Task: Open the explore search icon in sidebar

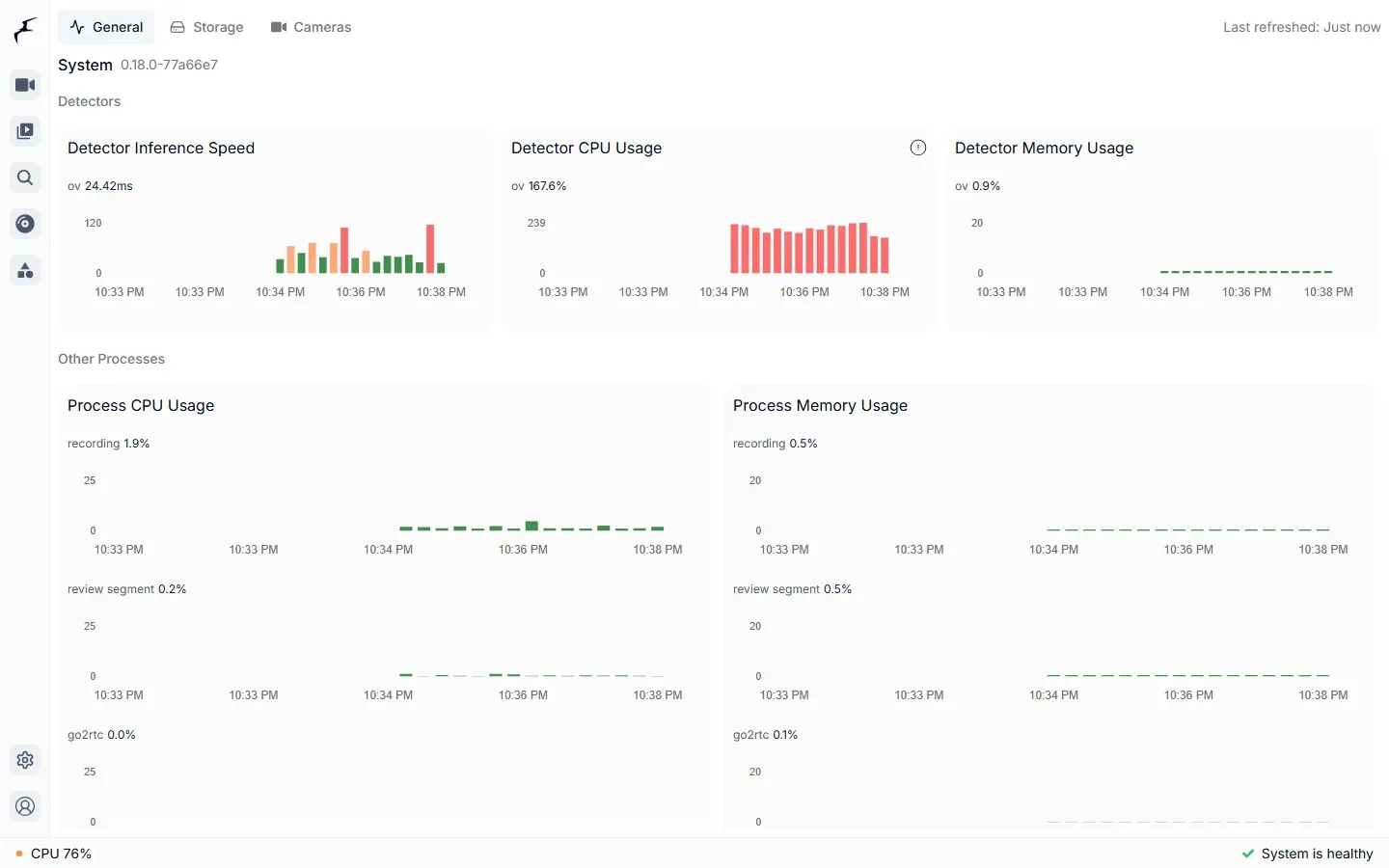Action: [x=25, y=177]
